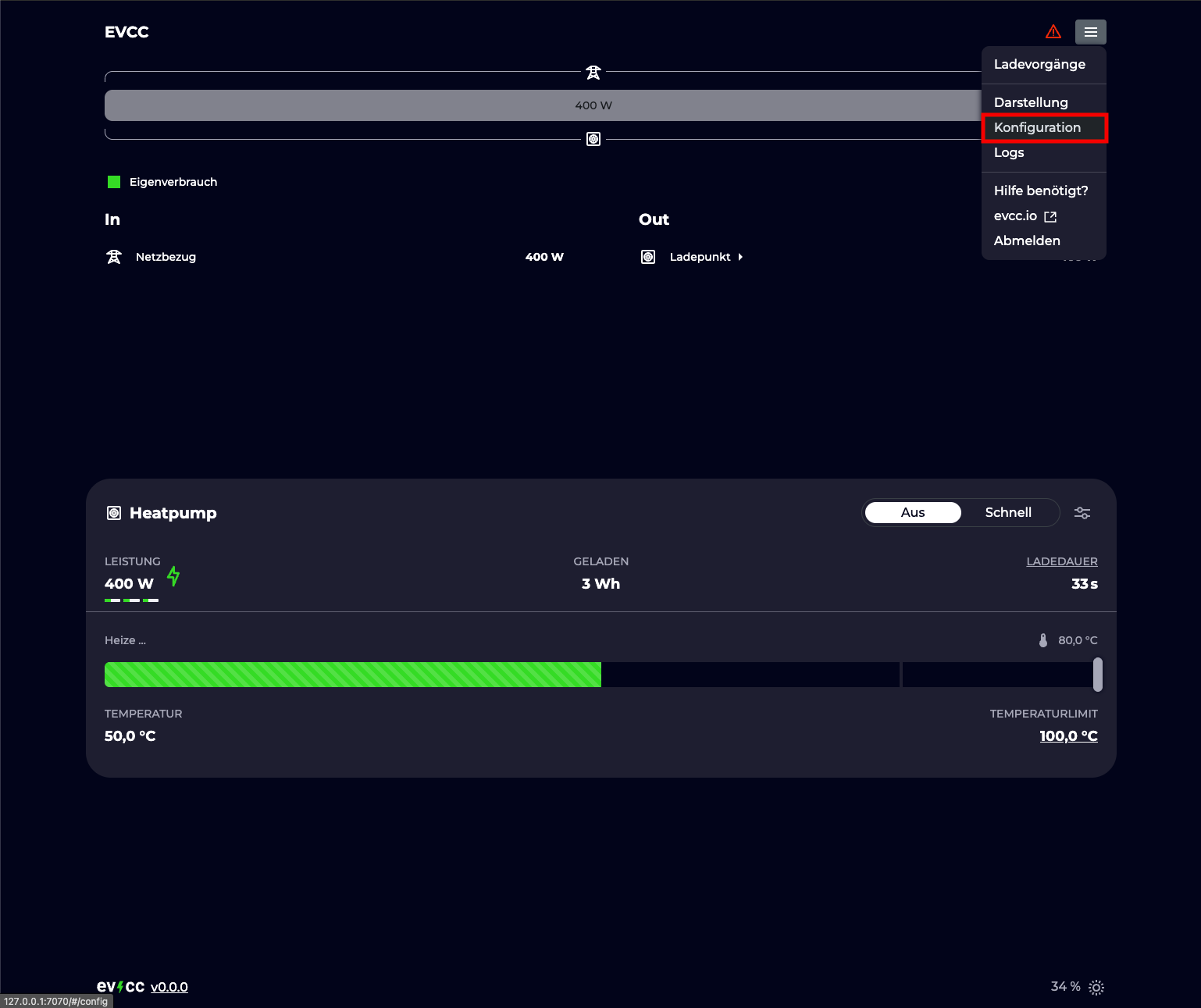Toggle the Ladedauer display label
This screenshot has width=1201, height=1008.
[x=1061, y=561]
